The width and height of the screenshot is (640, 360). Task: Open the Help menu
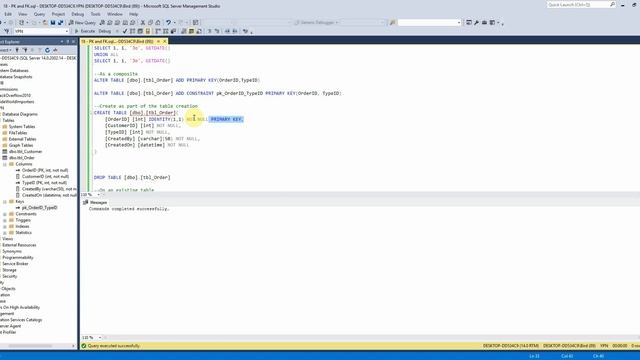point(133,14)
